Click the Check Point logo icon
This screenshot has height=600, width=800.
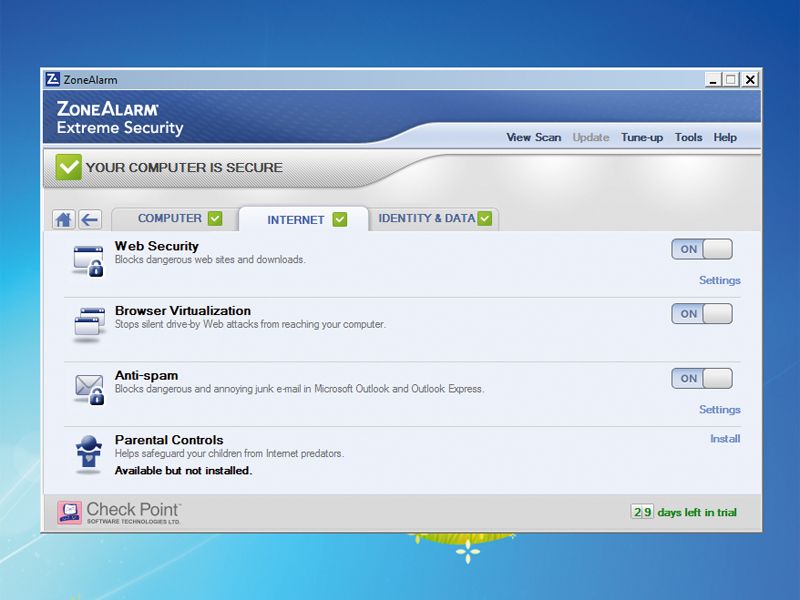coord(69,512)
